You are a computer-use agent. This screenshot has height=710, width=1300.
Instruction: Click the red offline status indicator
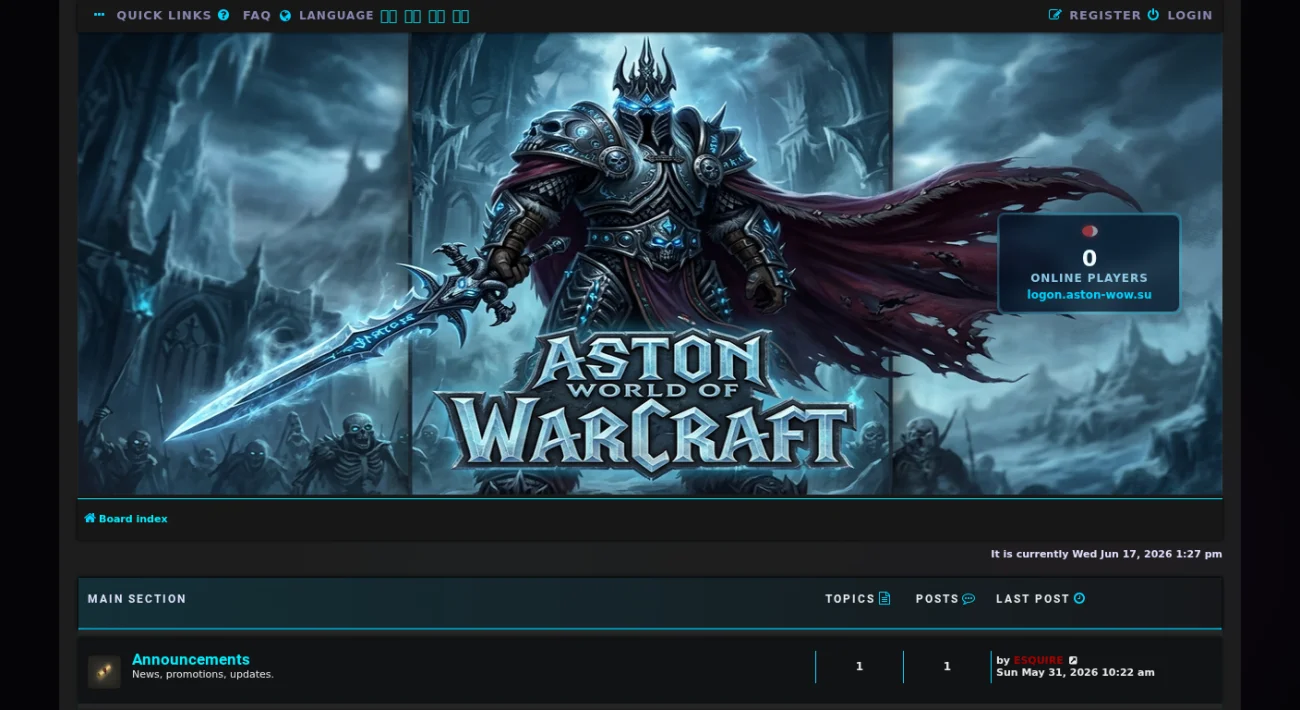pyautogui.click(x=1089, y=231)
